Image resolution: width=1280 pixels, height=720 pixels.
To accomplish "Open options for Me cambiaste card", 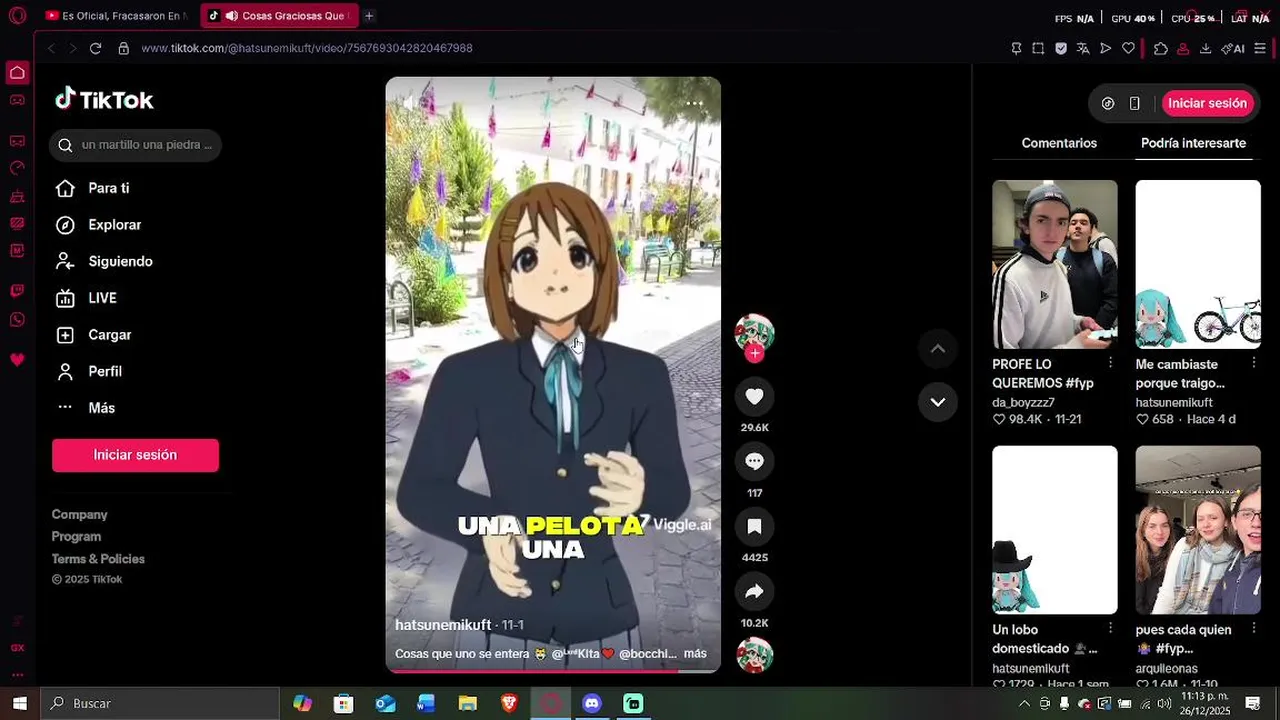I will point(1253,362).
